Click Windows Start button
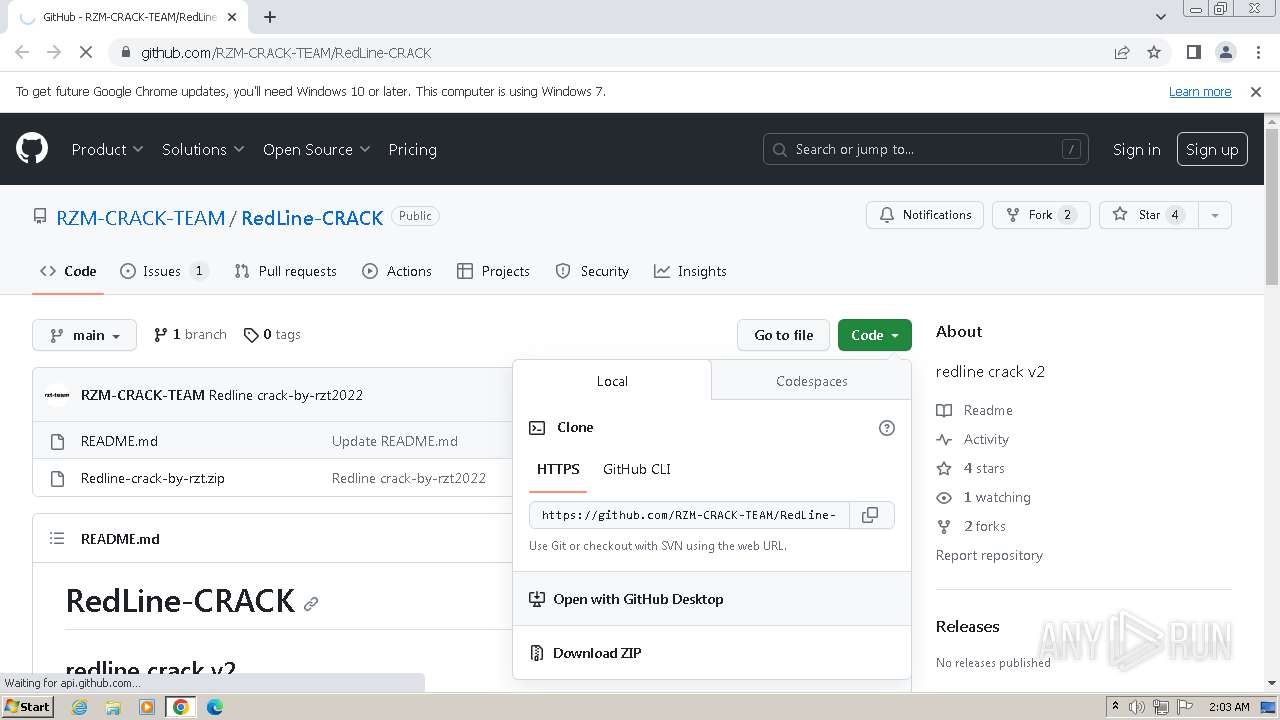Image resolution: width=1280 pixels, height=720 pixels. pyautogui.click(x=27, y=707)
